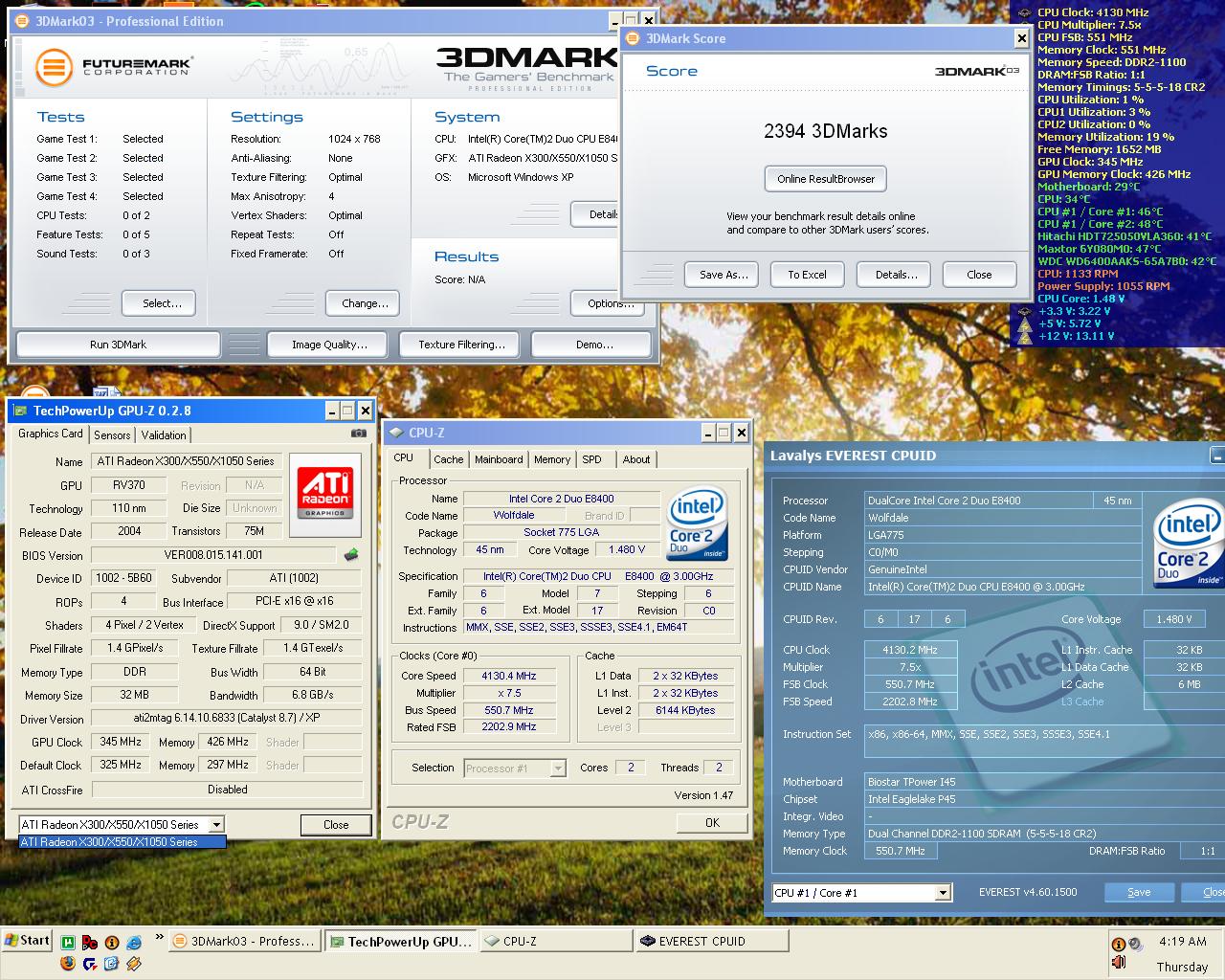Click Options... button in 3DMark03 Results
1225x980 pixels.
610,303
